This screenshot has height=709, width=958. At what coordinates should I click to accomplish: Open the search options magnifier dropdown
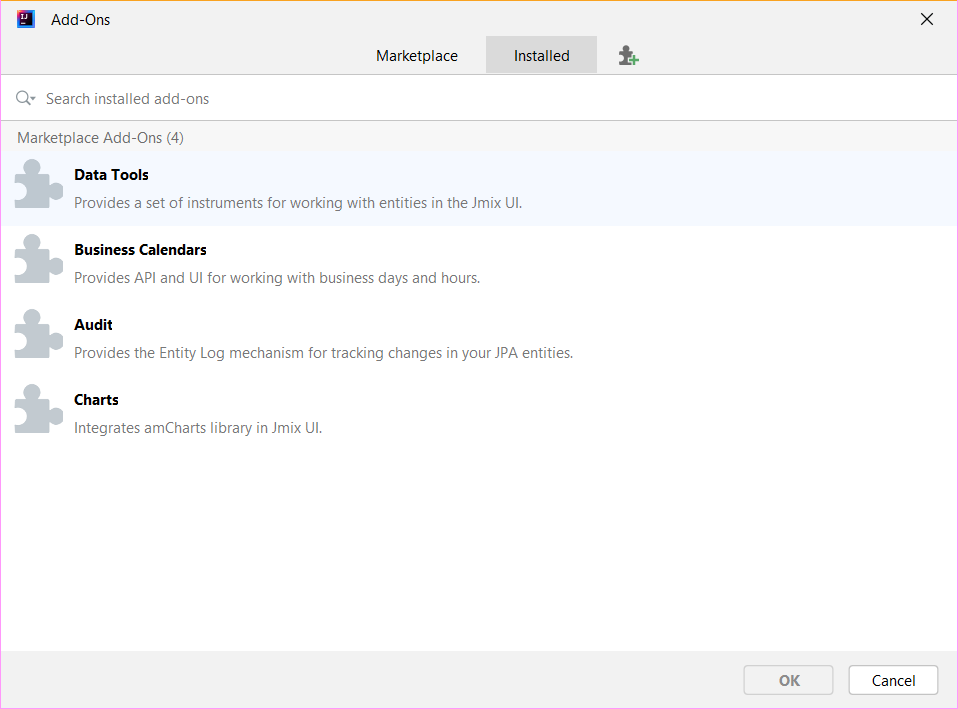point(26,98)
